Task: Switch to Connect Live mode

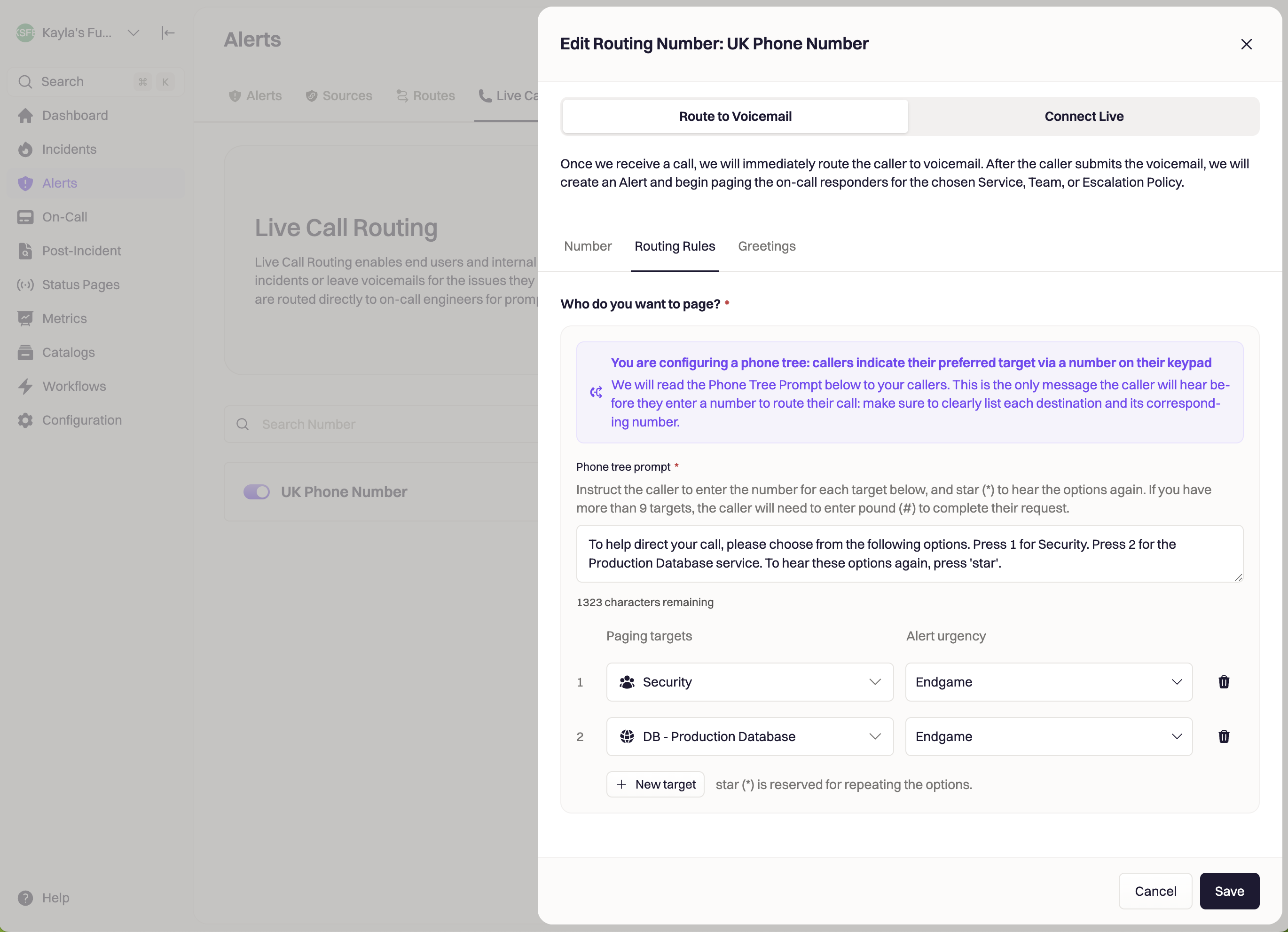Action: click(x=1084, y=117)
